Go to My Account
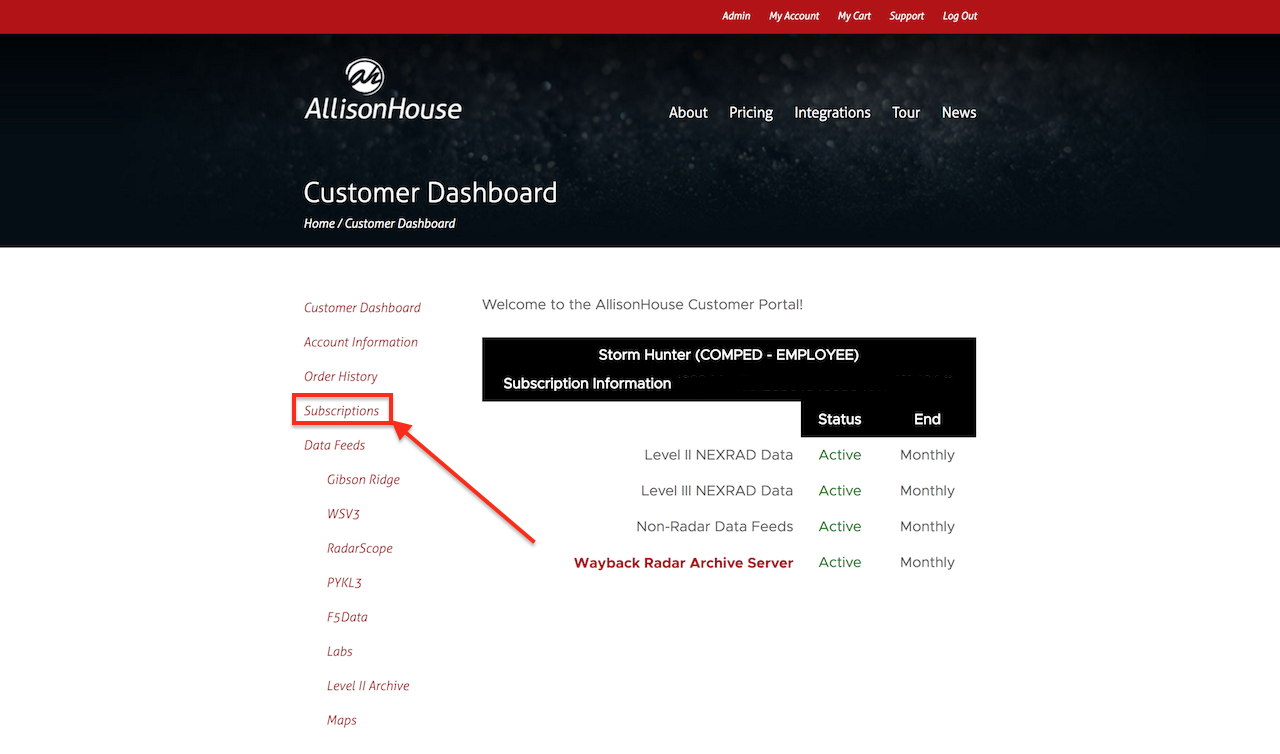The height and width of the screenshot is (754, 1280). click(794, 16)
